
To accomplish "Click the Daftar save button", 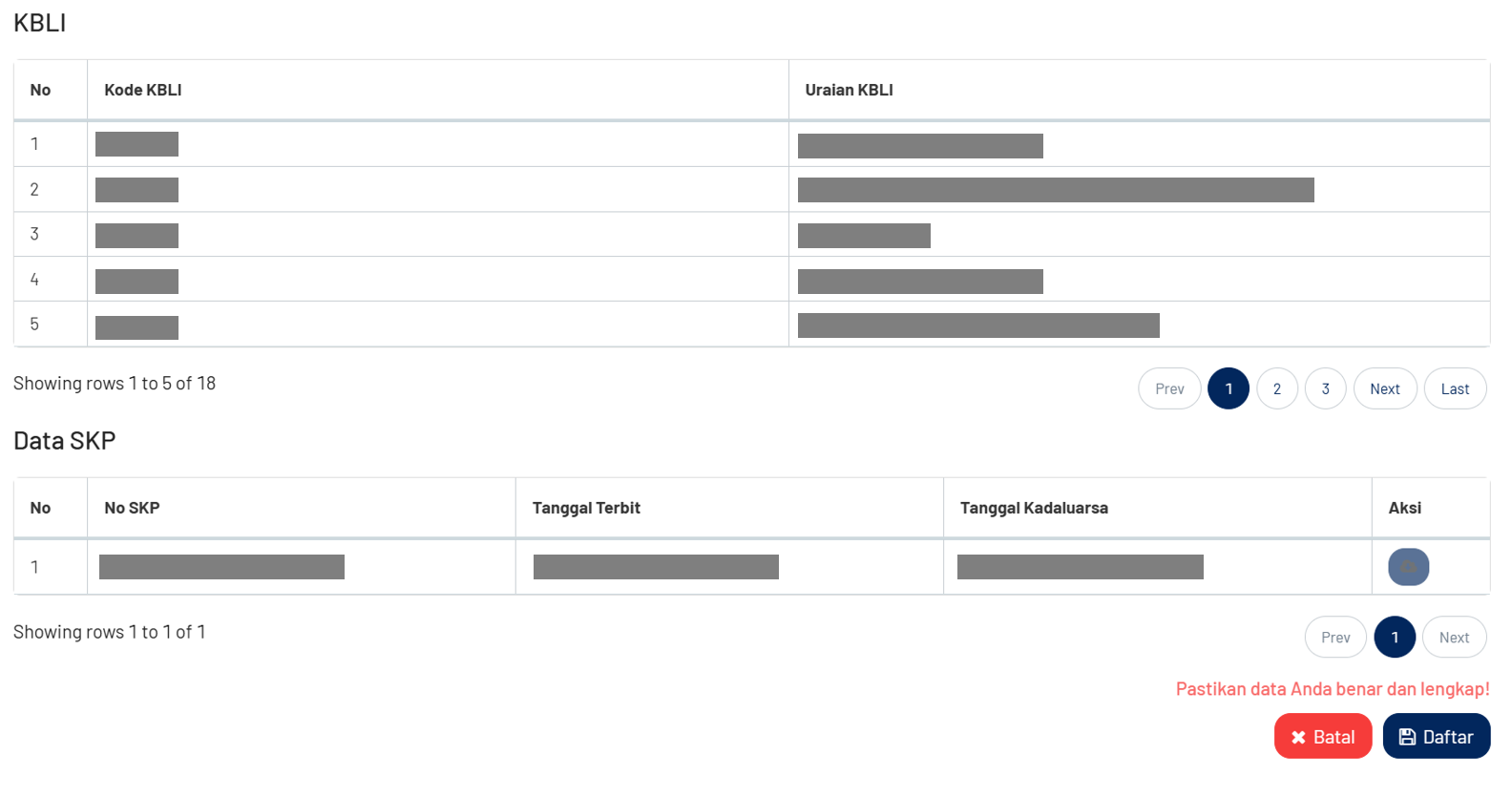I will click(1436, 736).
